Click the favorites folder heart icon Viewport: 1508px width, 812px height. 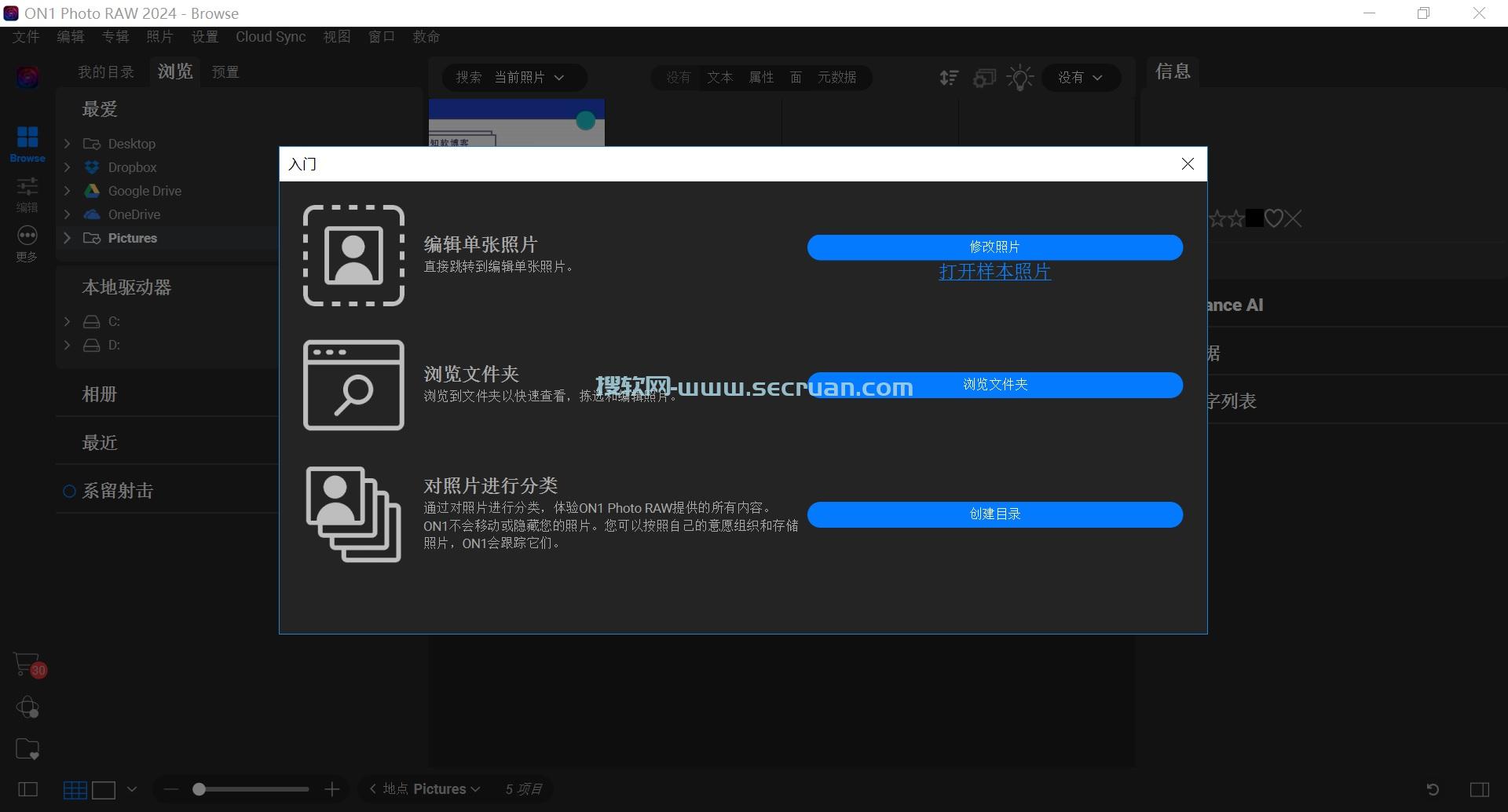(x=27, y=749)
